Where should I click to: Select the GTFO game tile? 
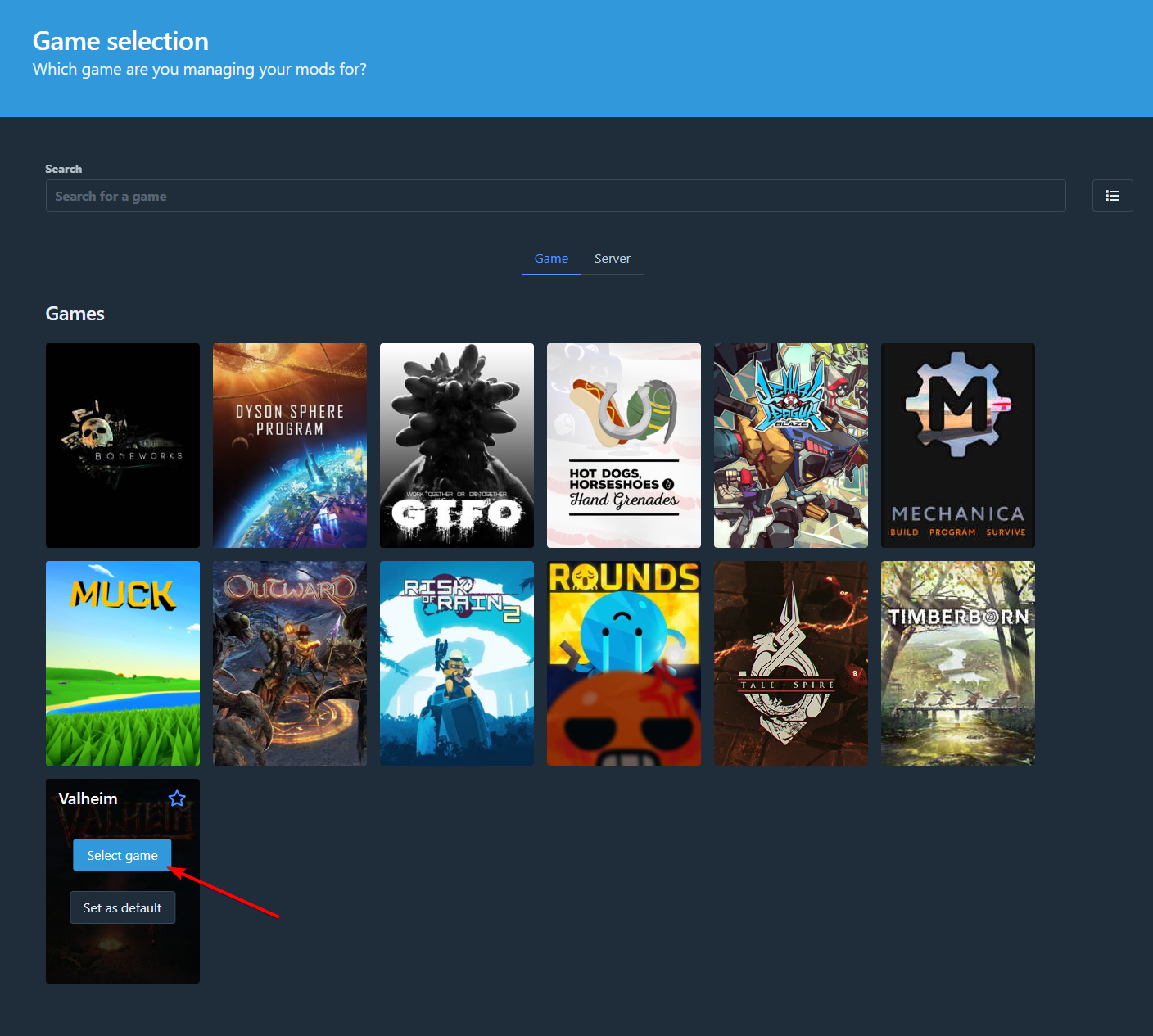tap(456, 445)
